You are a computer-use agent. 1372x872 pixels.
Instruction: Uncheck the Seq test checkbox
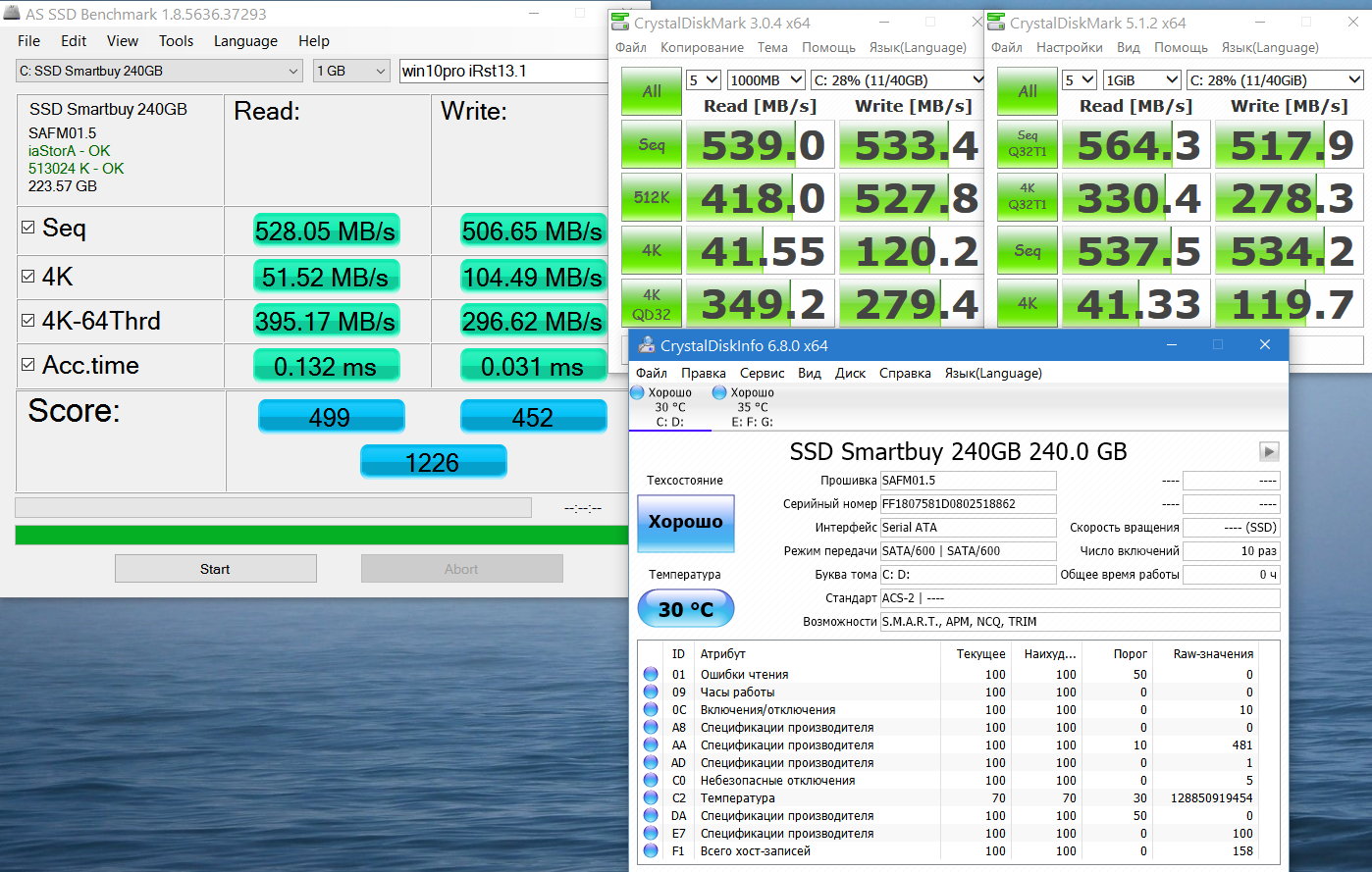28,228
